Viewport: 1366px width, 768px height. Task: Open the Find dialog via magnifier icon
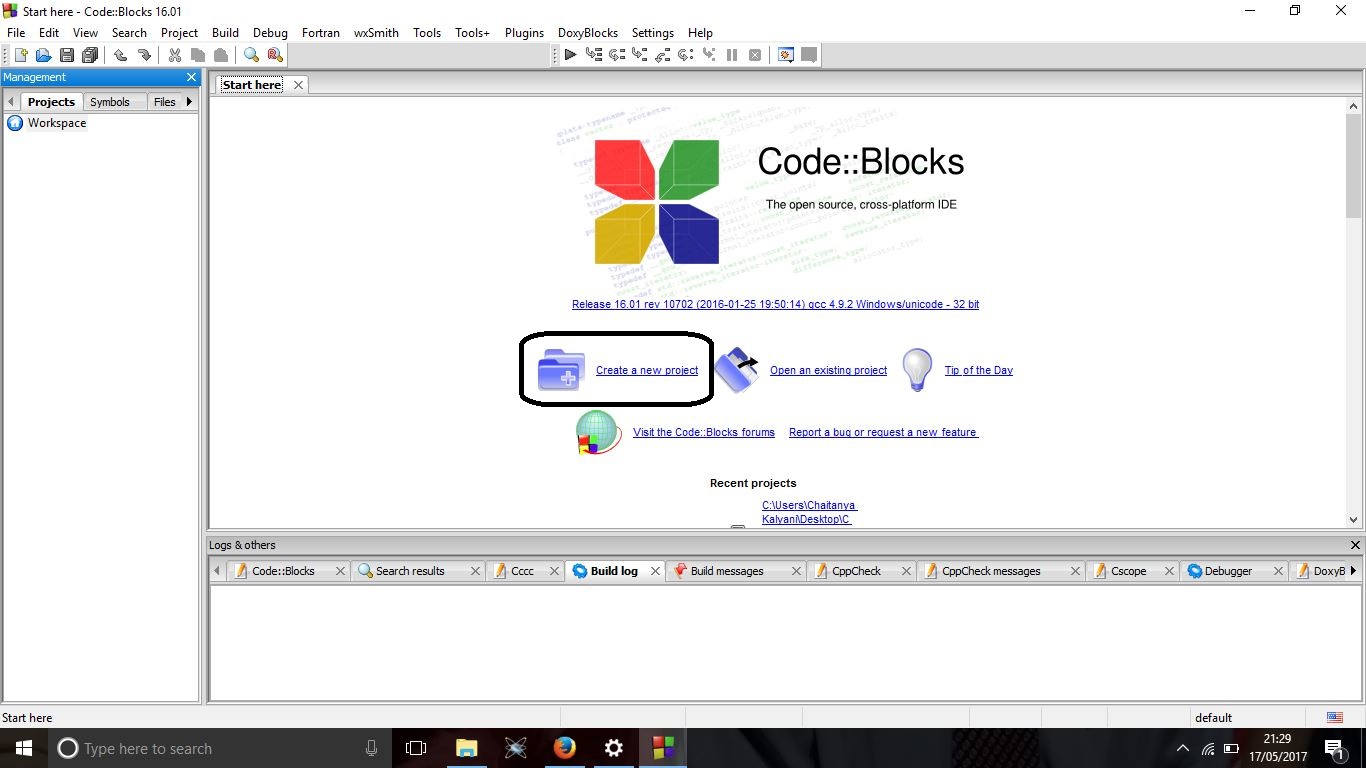(251, 55)
